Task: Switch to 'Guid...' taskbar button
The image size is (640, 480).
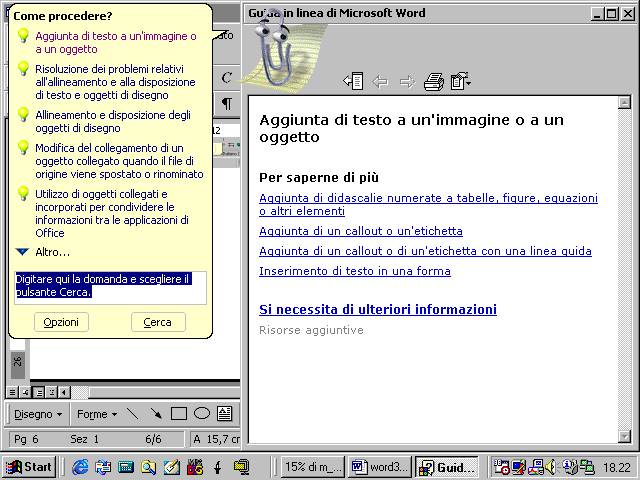Action: (447, 467)
